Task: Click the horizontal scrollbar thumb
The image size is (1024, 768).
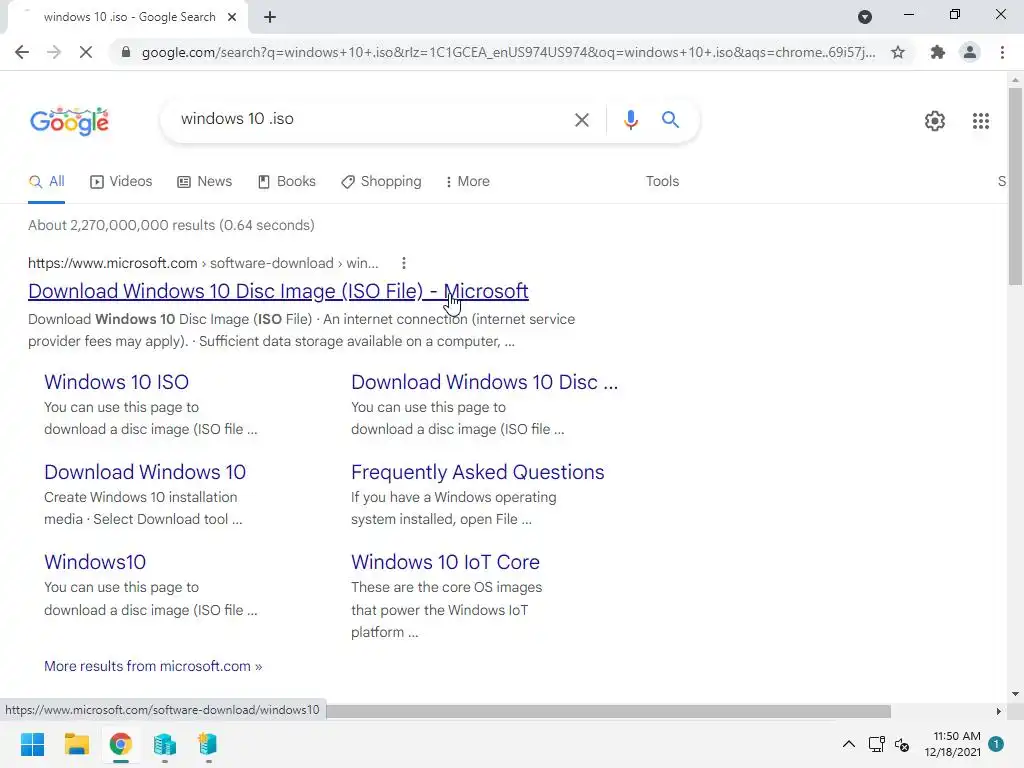Action: [x=608, y=711]
